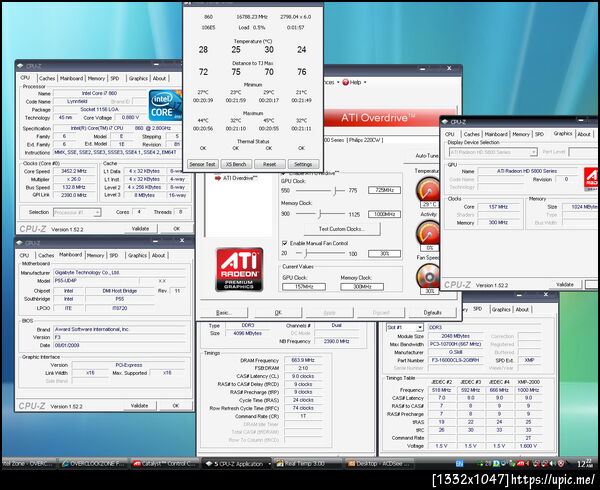Click the Intel Core i7 logo in CPU-Z

165,106
